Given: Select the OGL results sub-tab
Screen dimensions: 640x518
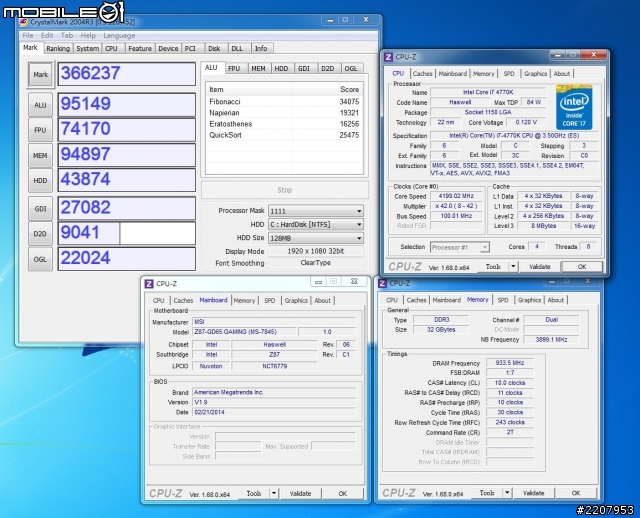Looking at the screenshot, I should (351, 69).
